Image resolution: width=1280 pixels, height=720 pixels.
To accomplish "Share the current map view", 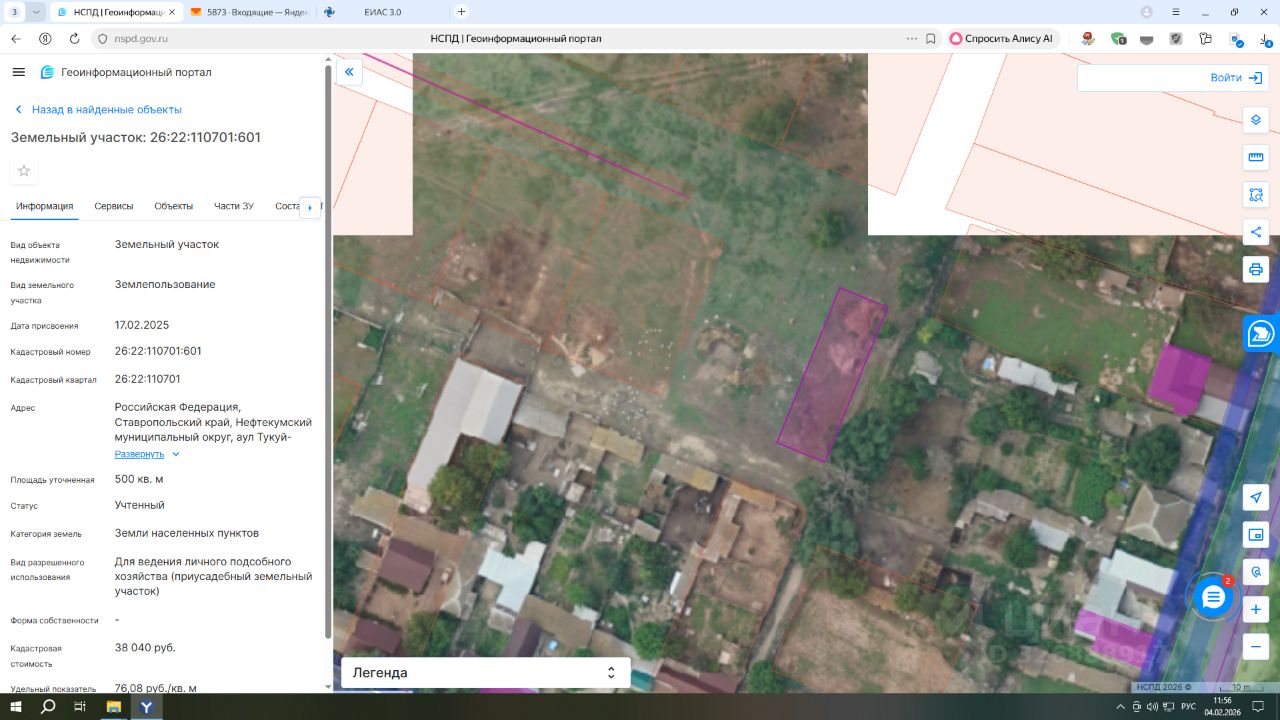I will click(x=1256, y=232).
